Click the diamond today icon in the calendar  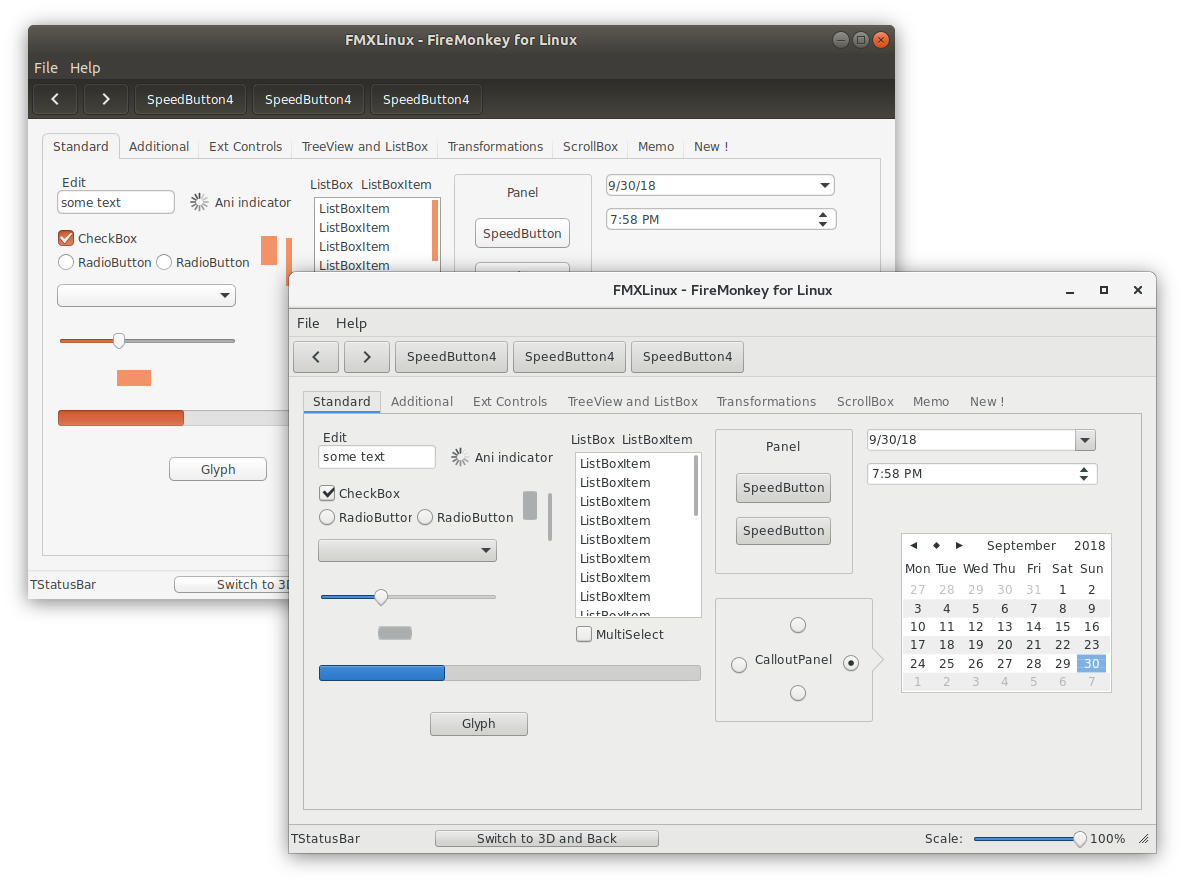(x=936, y=545)
